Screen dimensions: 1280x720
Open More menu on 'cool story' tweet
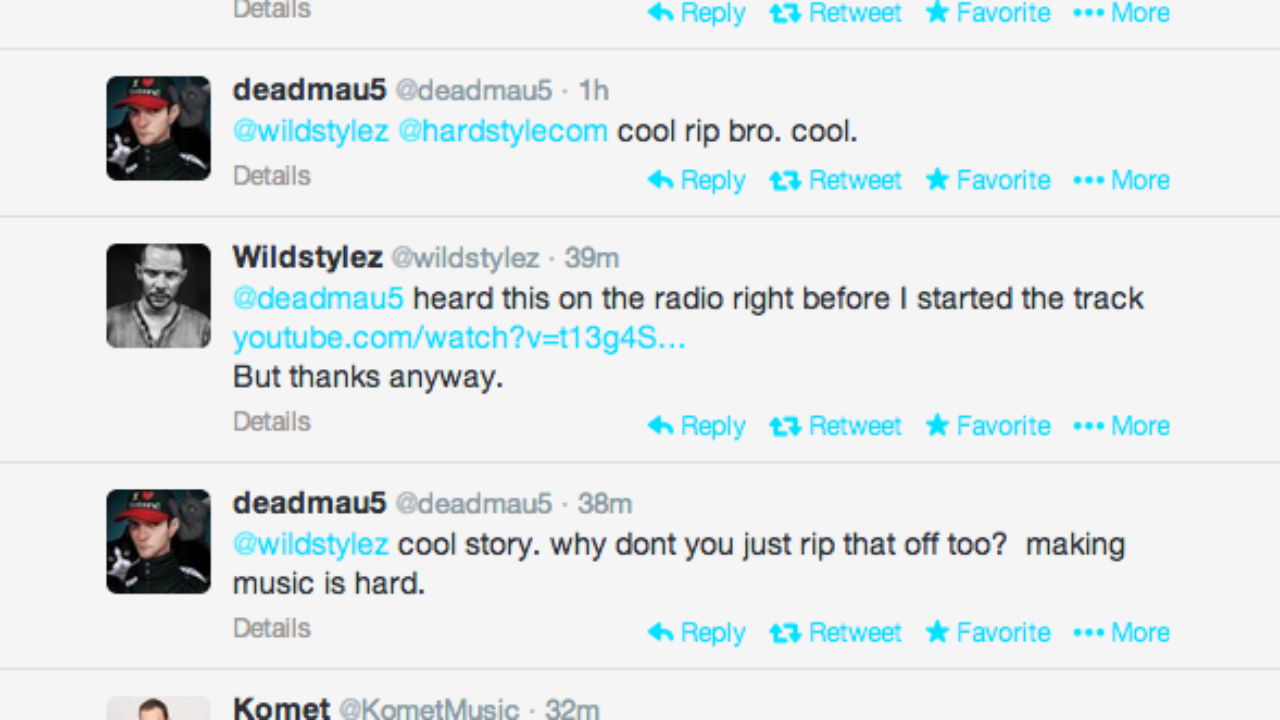click(1121, 633)
